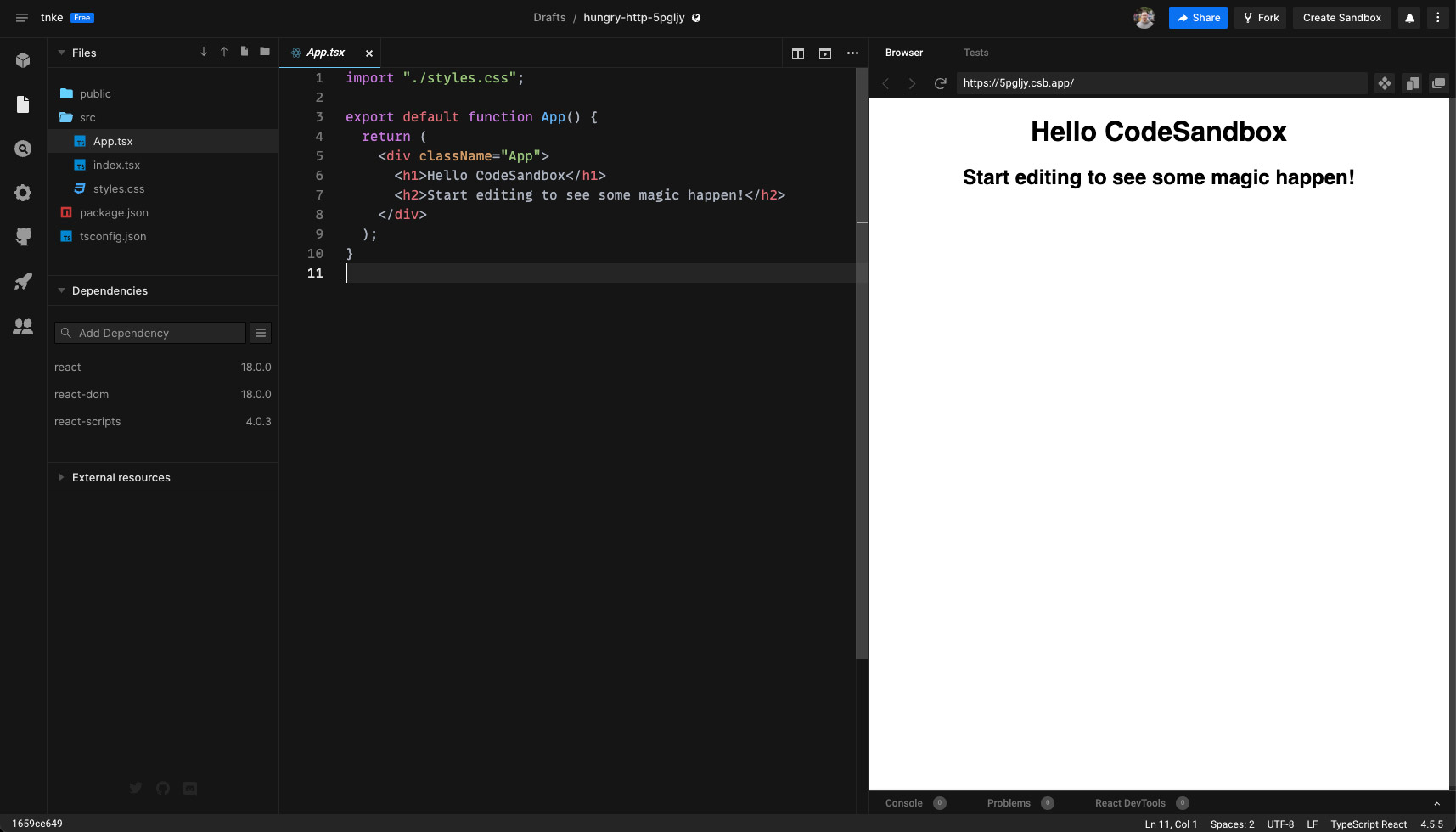Click the Add Dependency search field
The image size is (1456, 832).
tap(149, 333)
